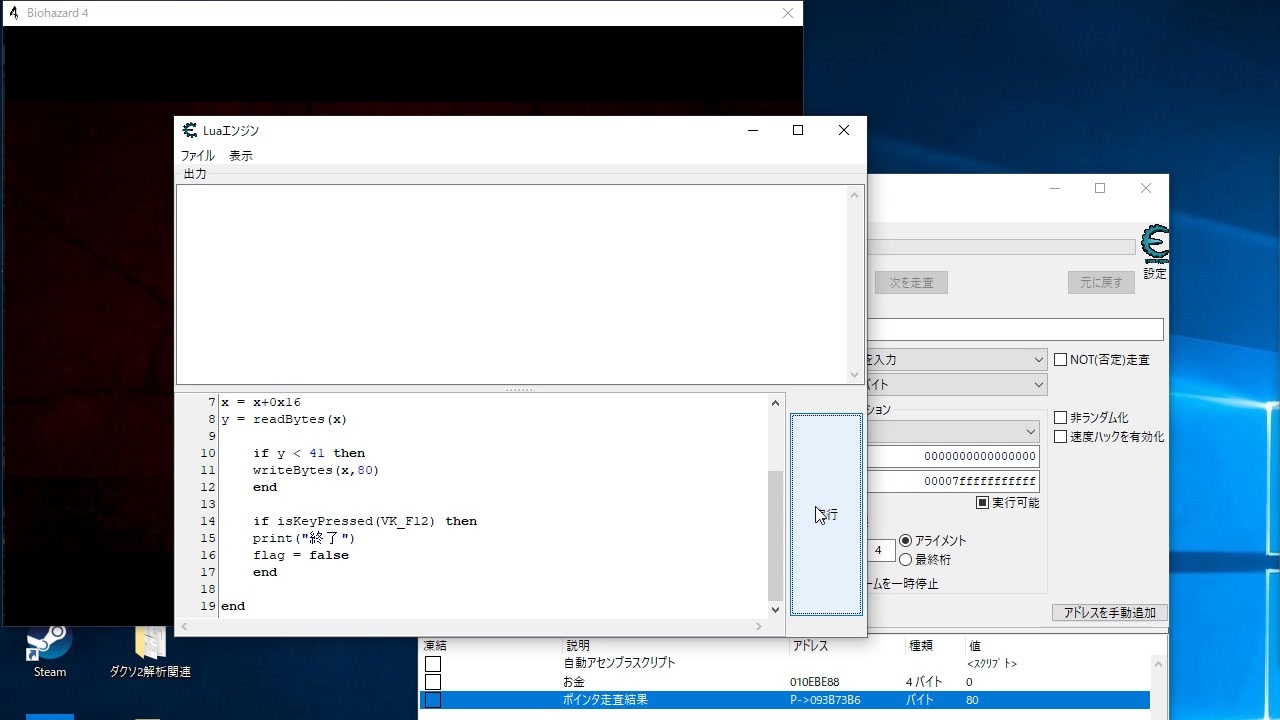Image resolution: width=1280 pixels, height=720 pixels.
Task: Click the Biohazard 4 window icon
Action: (x=14, y=13)
